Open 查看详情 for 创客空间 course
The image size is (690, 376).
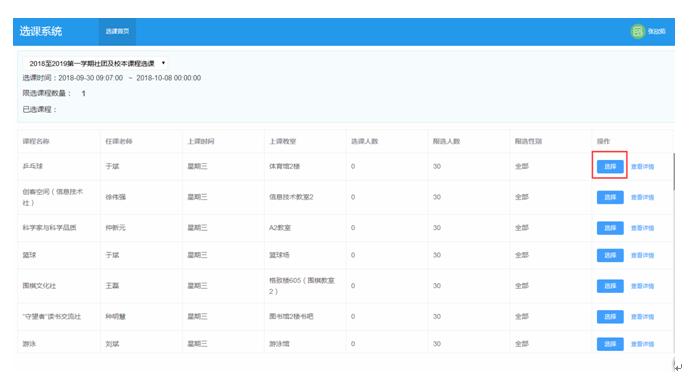point(642,197)
